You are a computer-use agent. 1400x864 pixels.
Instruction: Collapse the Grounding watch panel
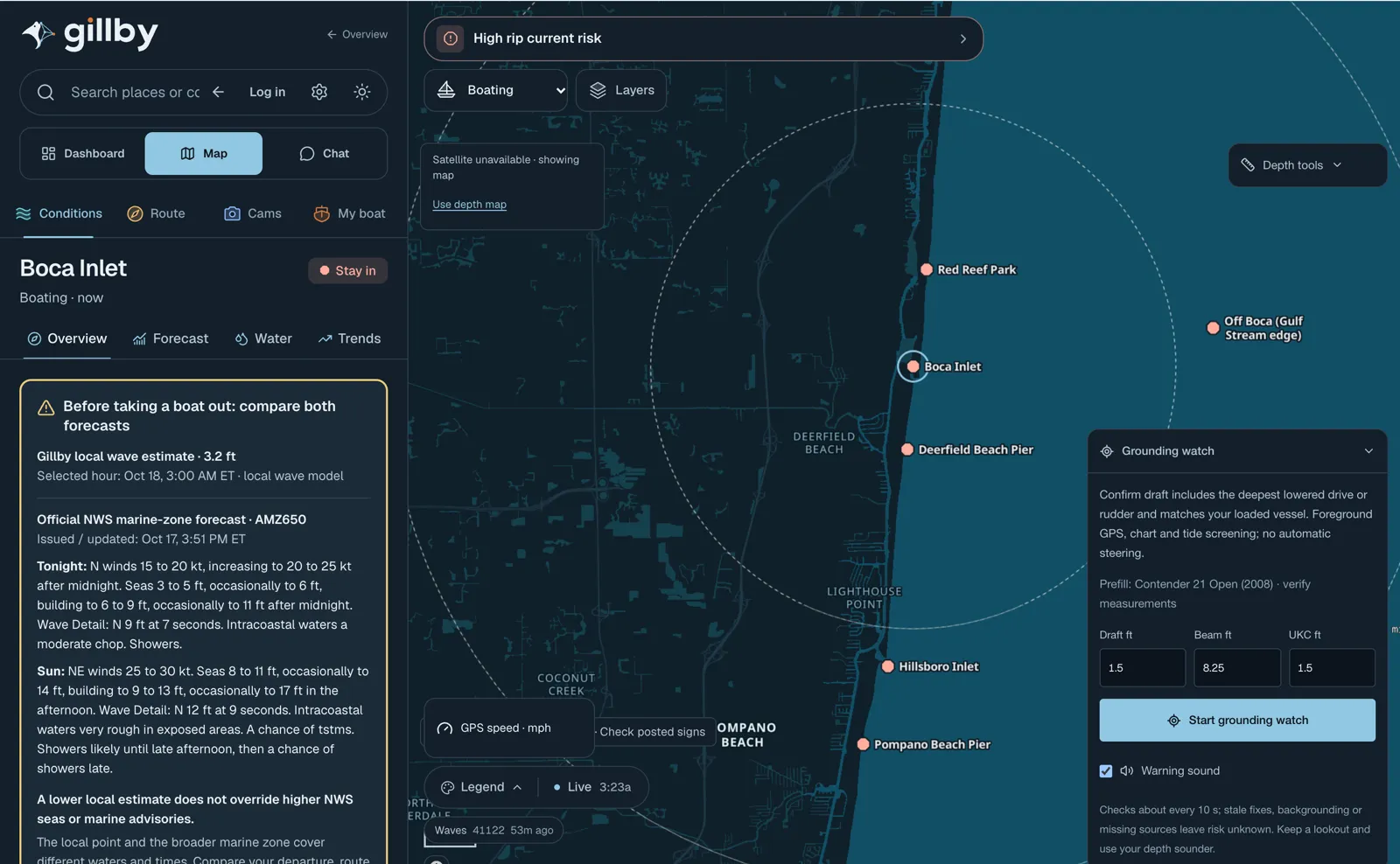pos(1368,451)
